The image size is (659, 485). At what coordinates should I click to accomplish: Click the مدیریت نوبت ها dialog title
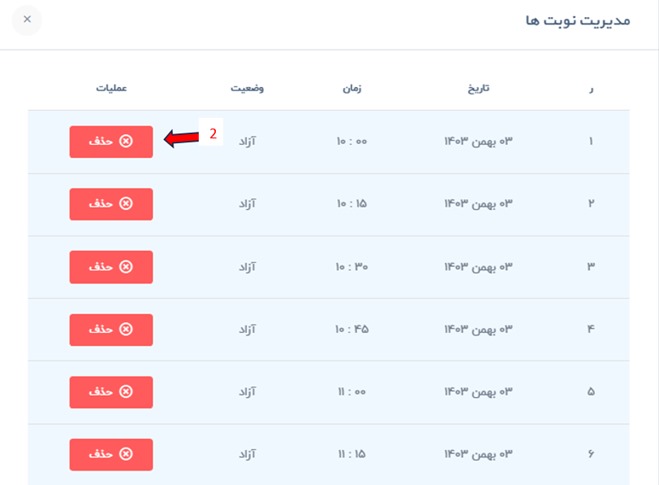577,21
